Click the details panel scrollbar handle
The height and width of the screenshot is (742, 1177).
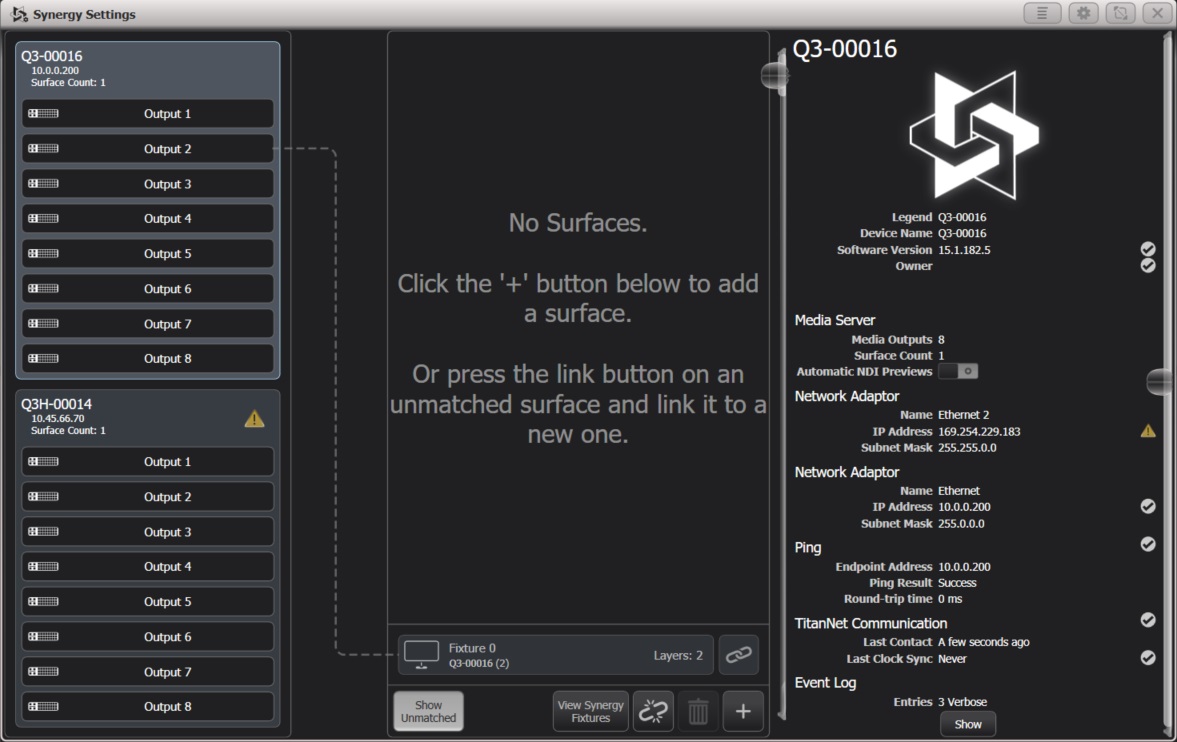tap(1160, 381)
